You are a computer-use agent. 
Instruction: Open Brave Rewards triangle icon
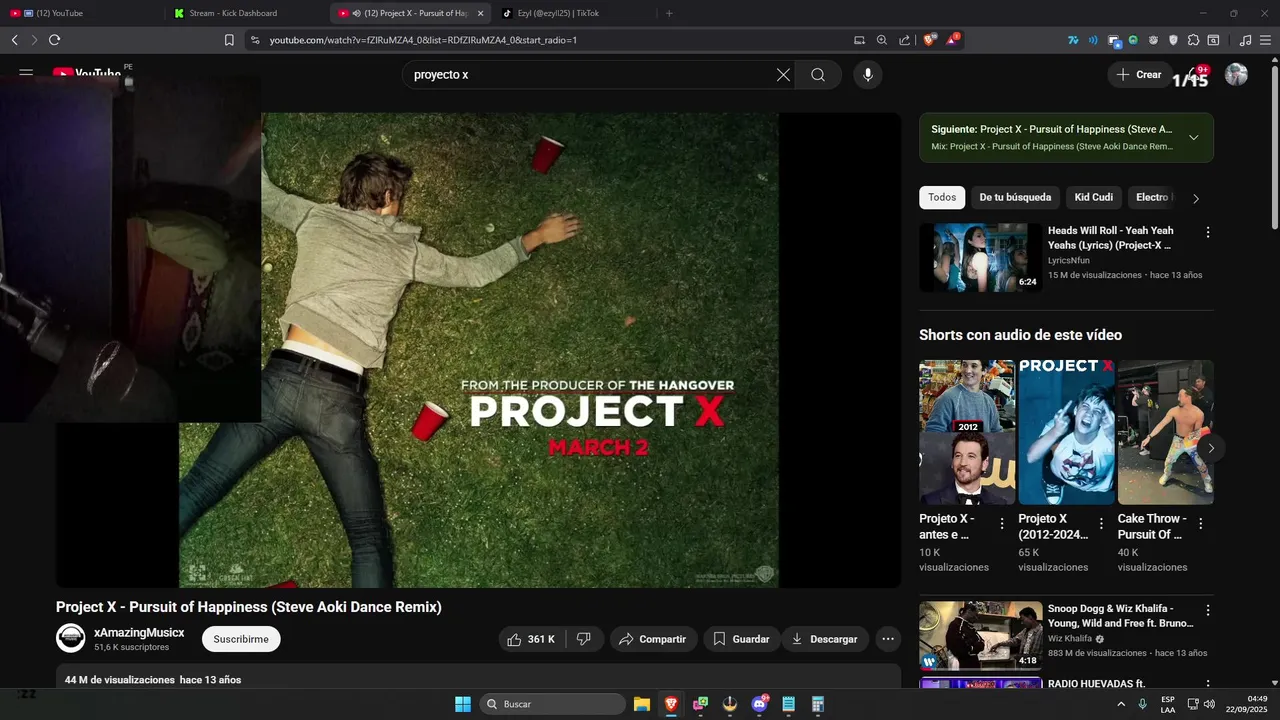(x=952, y=40)
